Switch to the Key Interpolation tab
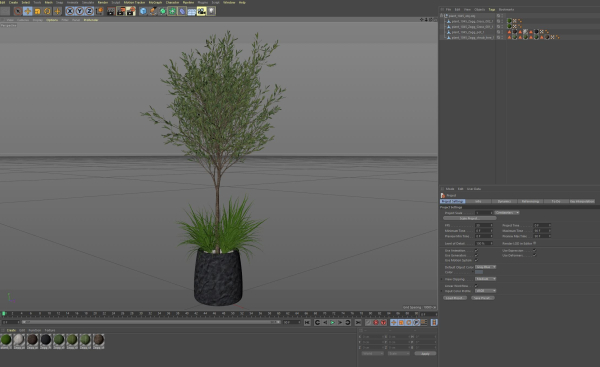This screenshot has width=600, height=367. click(x=582, y=201)
